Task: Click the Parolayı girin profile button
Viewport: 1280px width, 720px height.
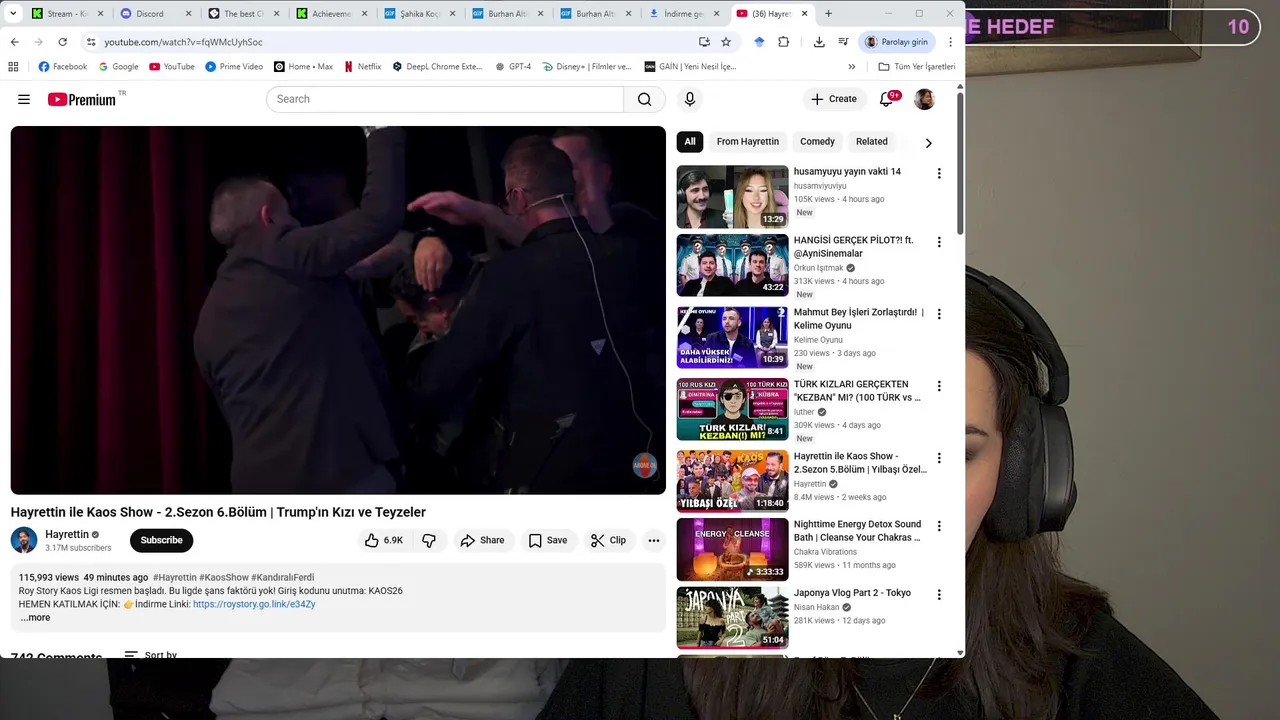Action: (897, 42)
